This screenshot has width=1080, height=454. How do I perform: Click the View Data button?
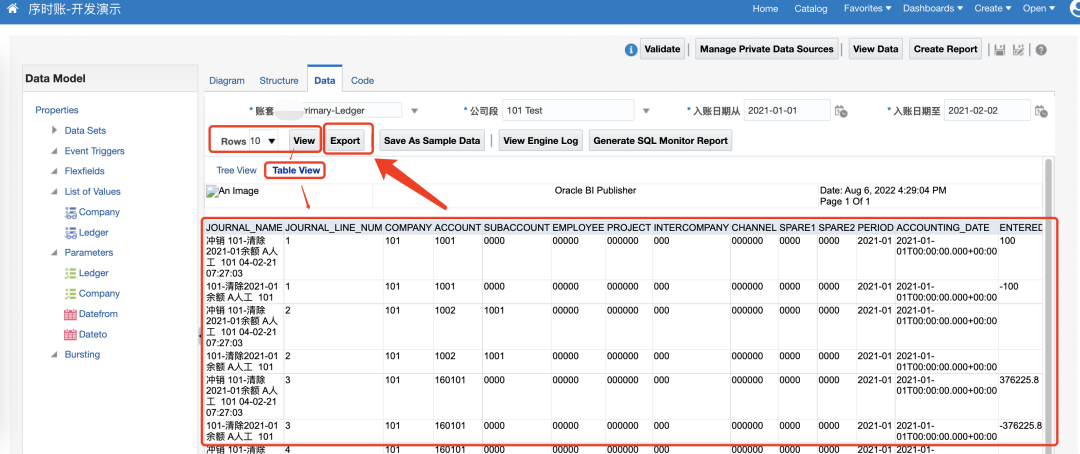tap(875, 49)
